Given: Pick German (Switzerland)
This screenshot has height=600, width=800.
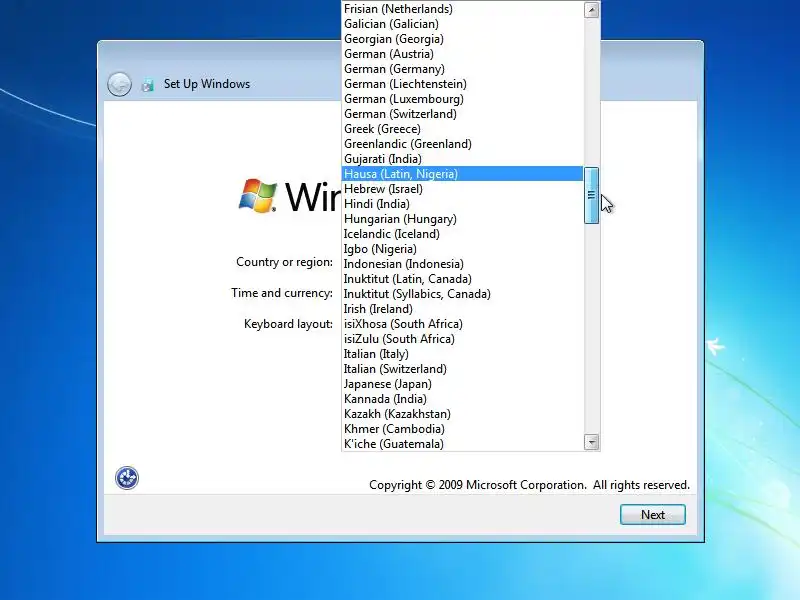Looking at the screenshot, I should (x=462, y=114).
